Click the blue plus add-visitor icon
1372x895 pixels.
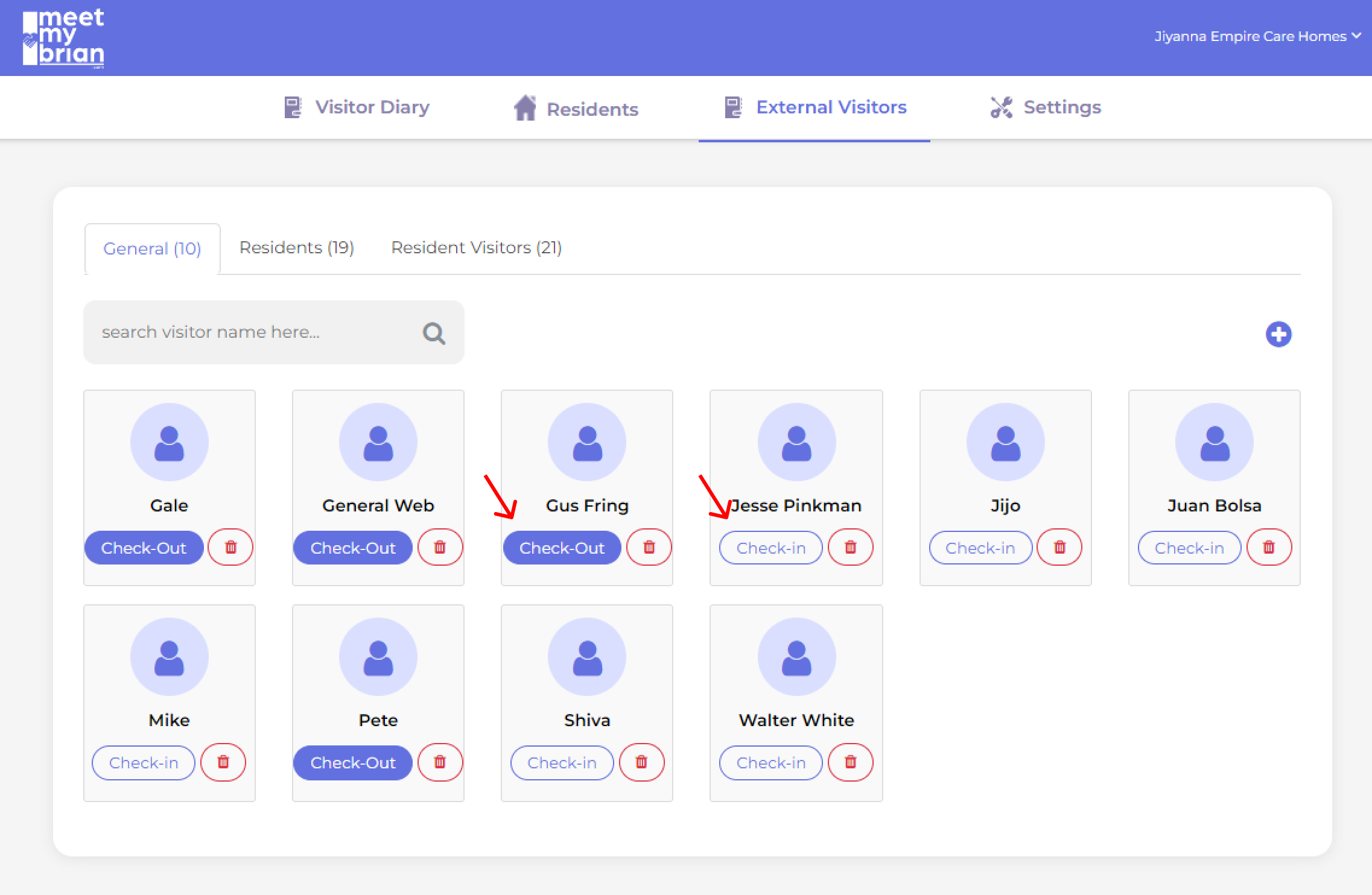coord(1278,334)
